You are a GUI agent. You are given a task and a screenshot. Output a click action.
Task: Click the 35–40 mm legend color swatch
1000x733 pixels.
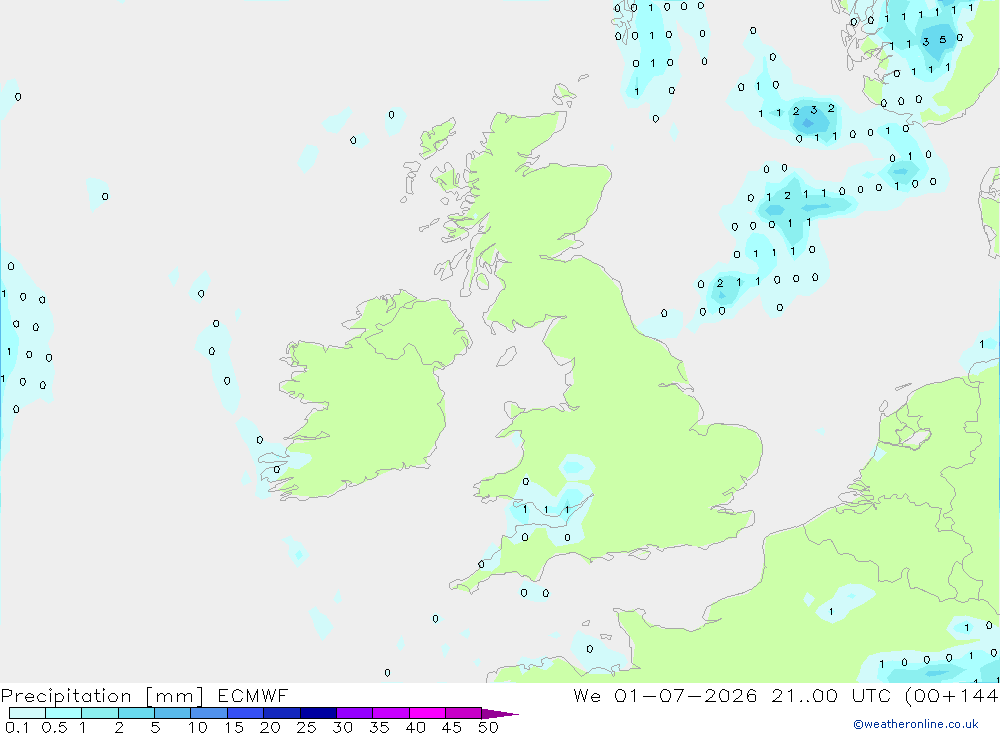point(390,713)
